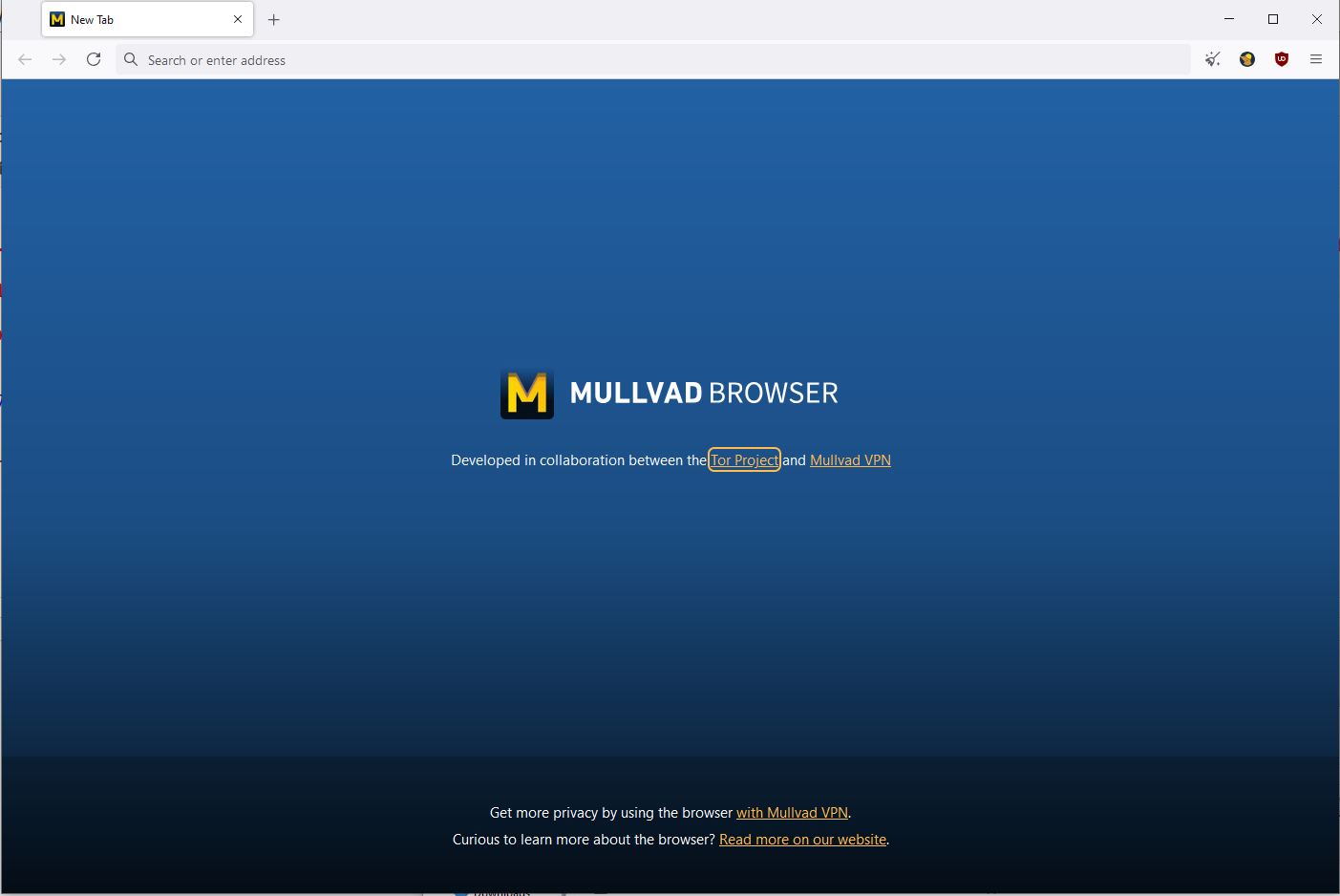Follow the Tor Project link
The height and width of the screenshot is (896, 1340).
coord(744,459)
